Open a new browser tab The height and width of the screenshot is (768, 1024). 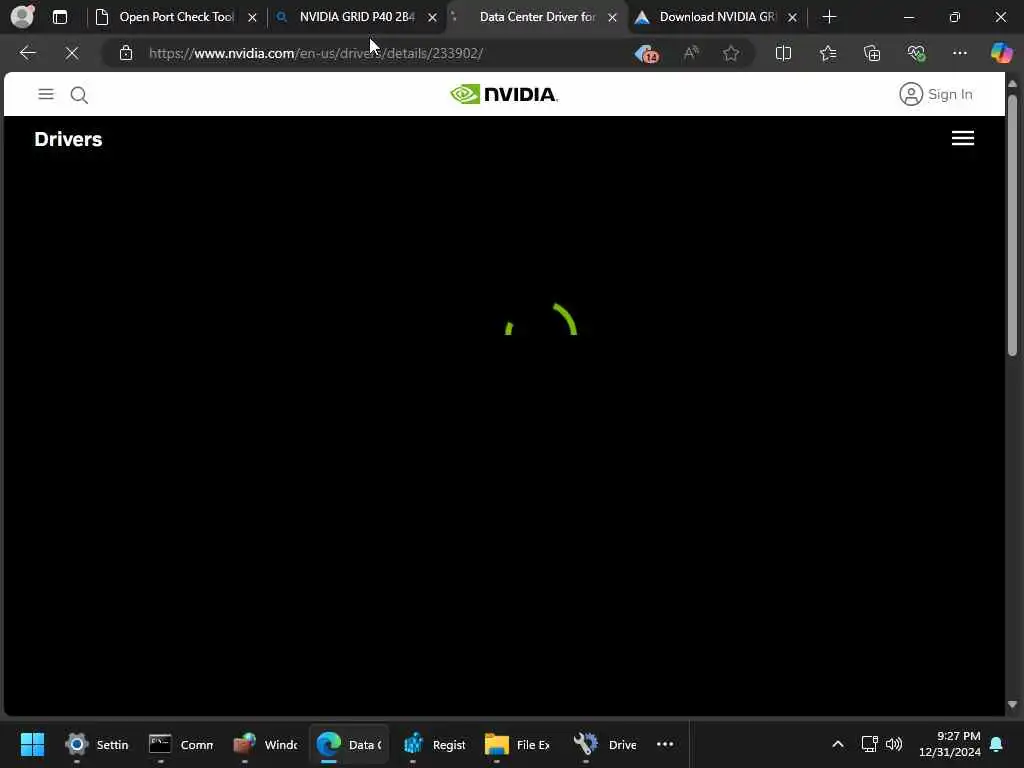pyautogui.click(x=829, y=17)
